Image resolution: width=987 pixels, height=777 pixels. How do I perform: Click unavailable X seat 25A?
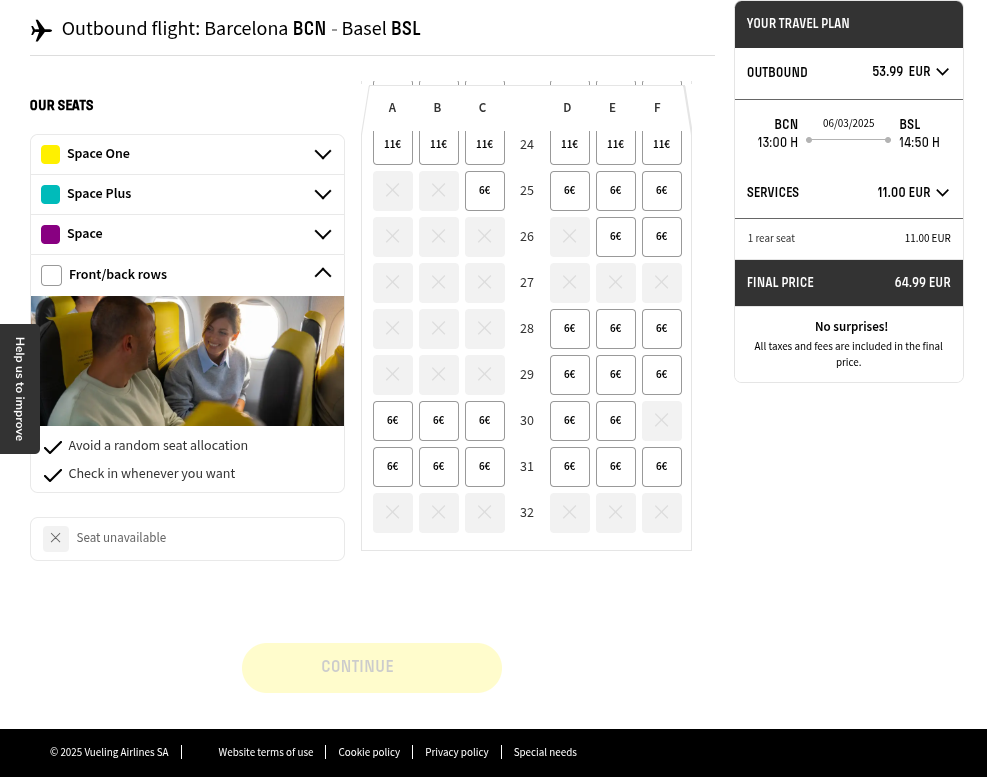click(393, 191)
